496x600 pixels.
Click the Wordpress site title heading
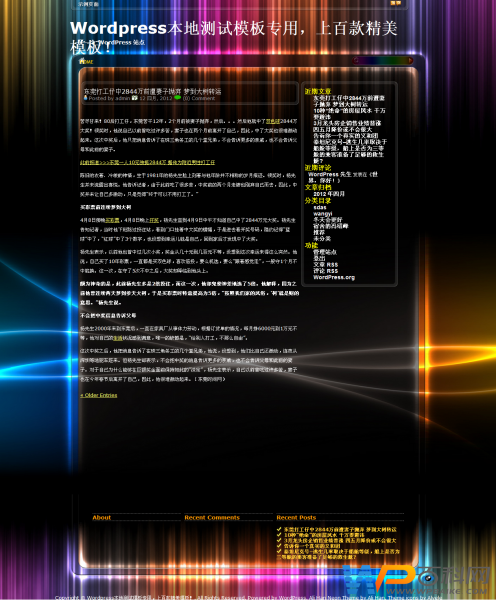click(234, 37)
